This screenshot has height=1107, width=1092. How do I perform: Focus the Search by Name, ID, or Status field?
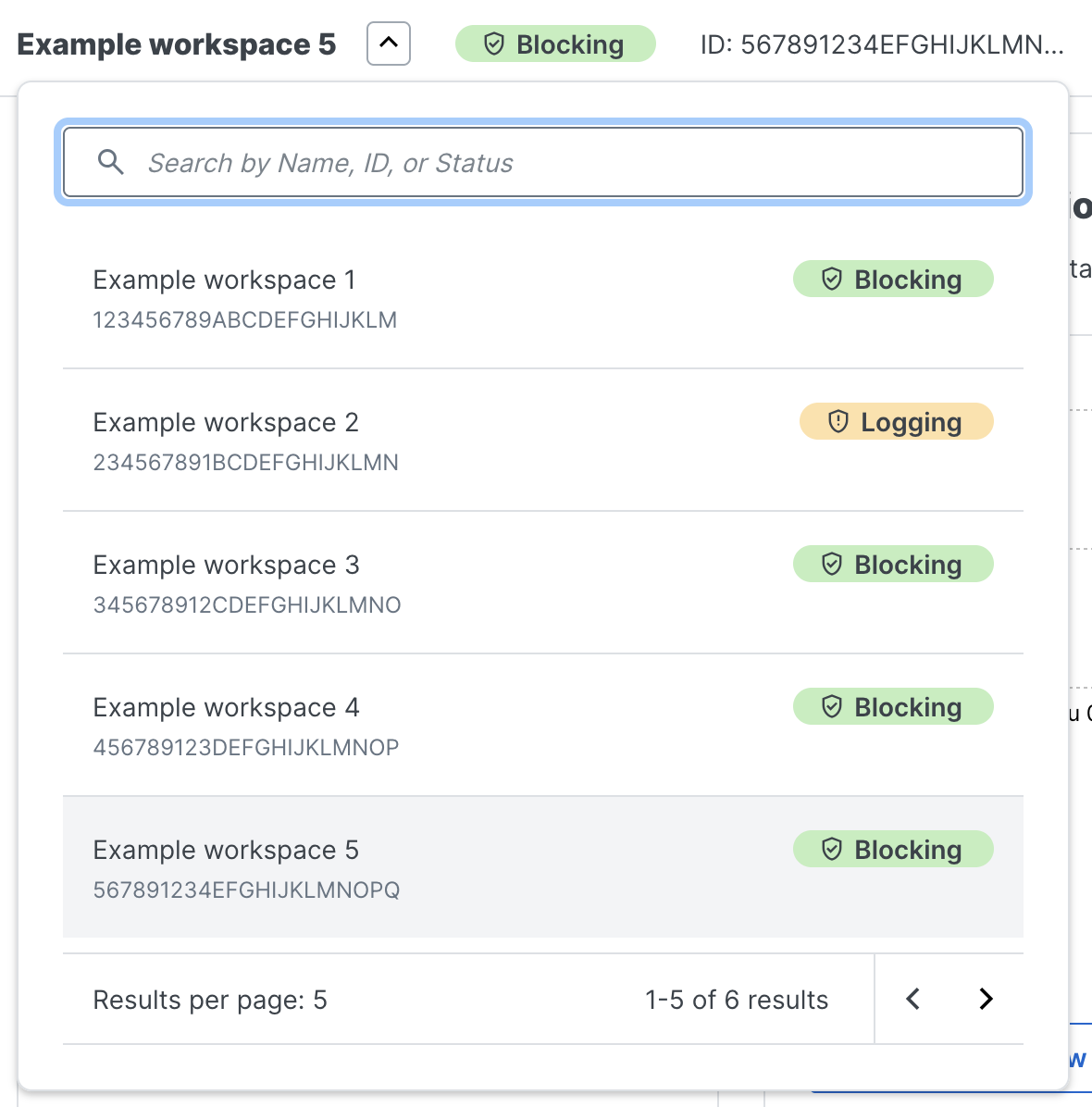coord(543,162)
